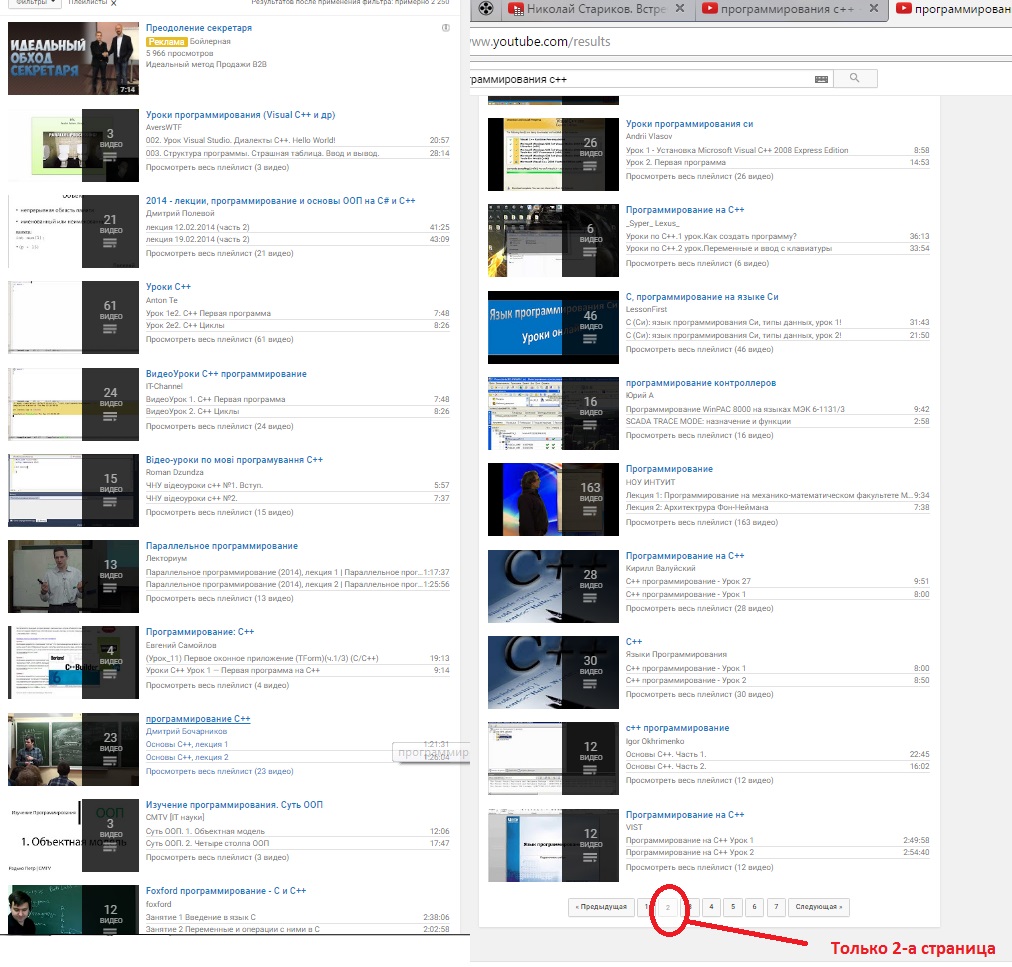Go to the previous page with '« Предыдущая'
The image size is (1012, 967).
(603, 907)
